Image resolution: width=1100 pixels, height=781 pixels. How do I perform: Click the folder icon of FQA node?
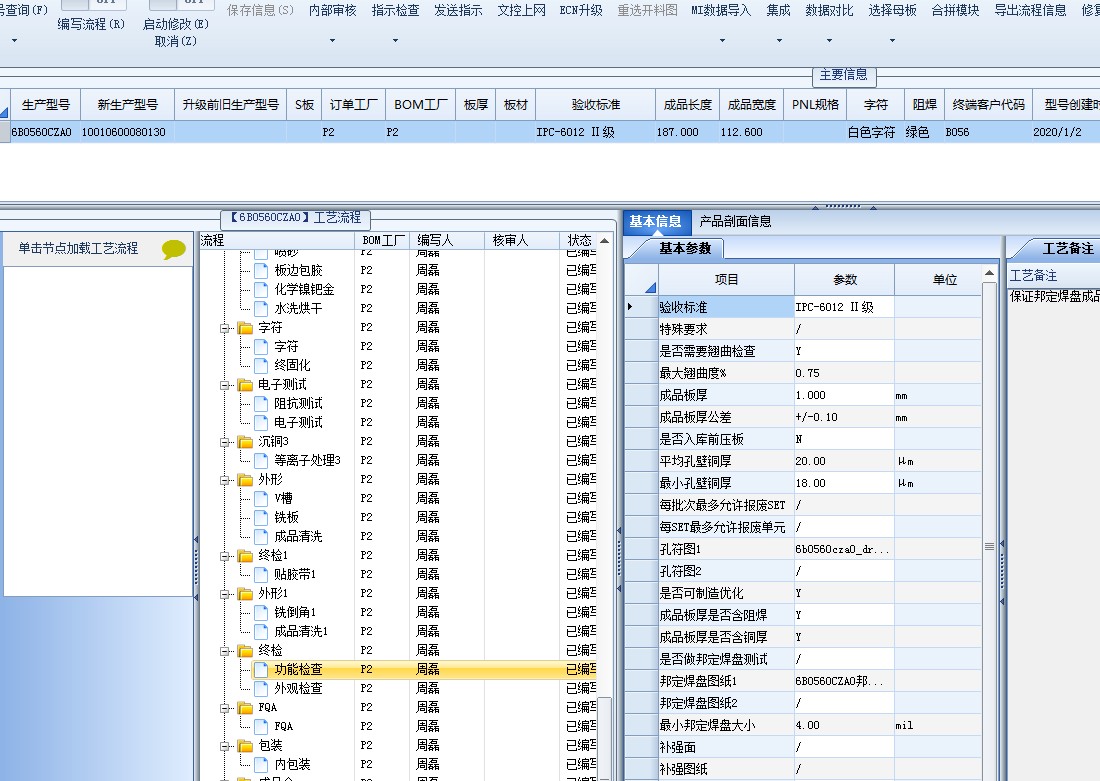pos(245,707)
